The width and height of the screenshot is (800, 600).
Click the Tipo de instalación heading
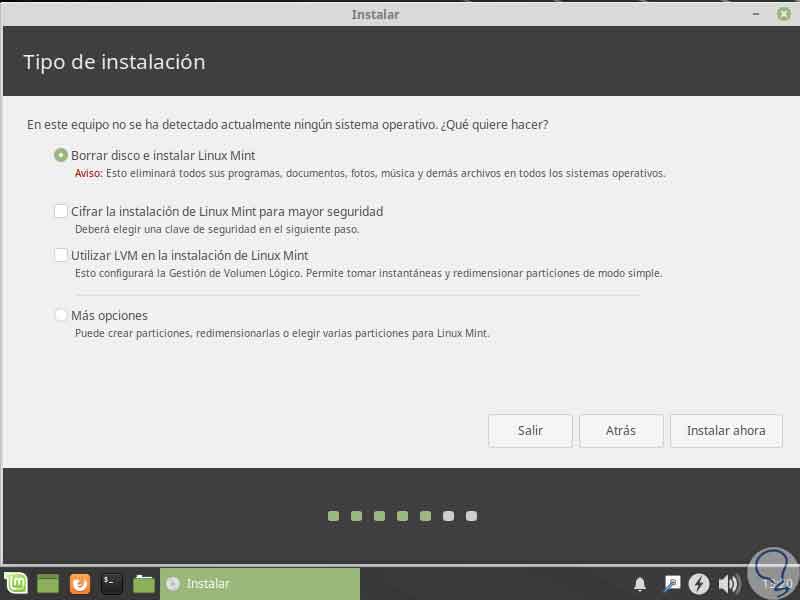click(x=114, y=62)
